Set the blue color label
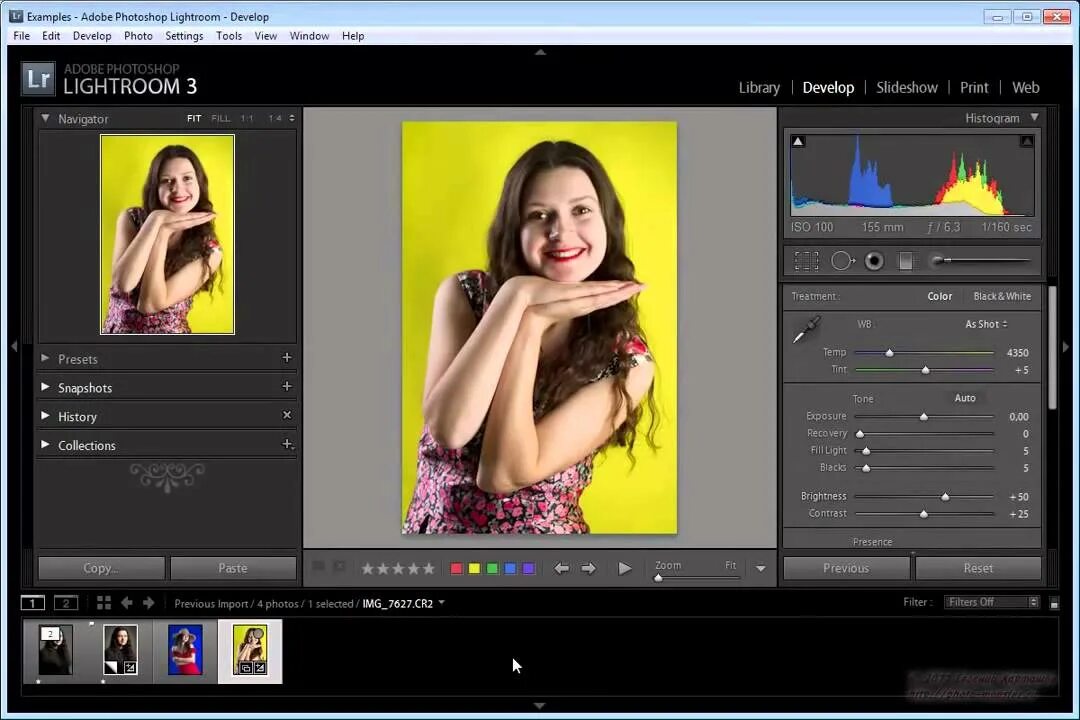Screen dimensions: 1080x720 pyautogui.click(x=510, y=568)
